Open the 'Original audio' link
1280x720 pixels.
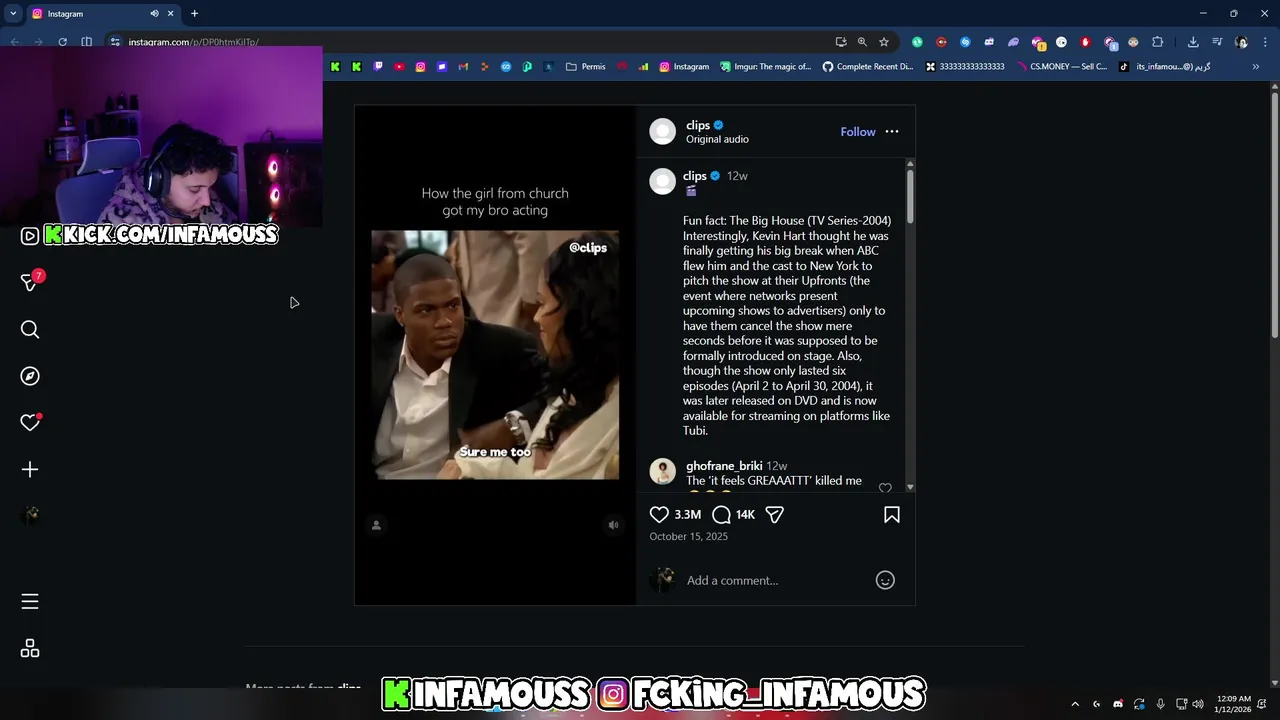click(x=717, y=139)
